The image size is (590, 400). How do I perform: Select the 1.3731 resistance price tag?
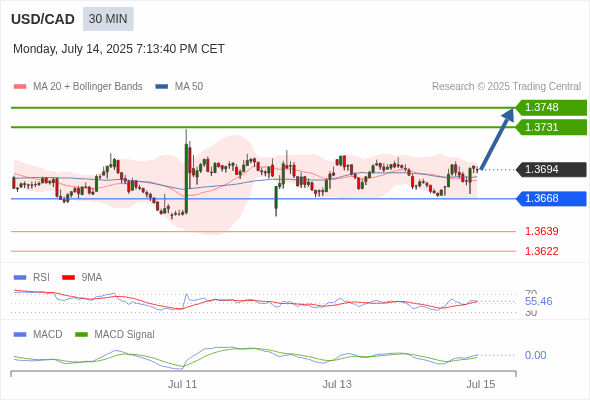click(x=551, y=127)
